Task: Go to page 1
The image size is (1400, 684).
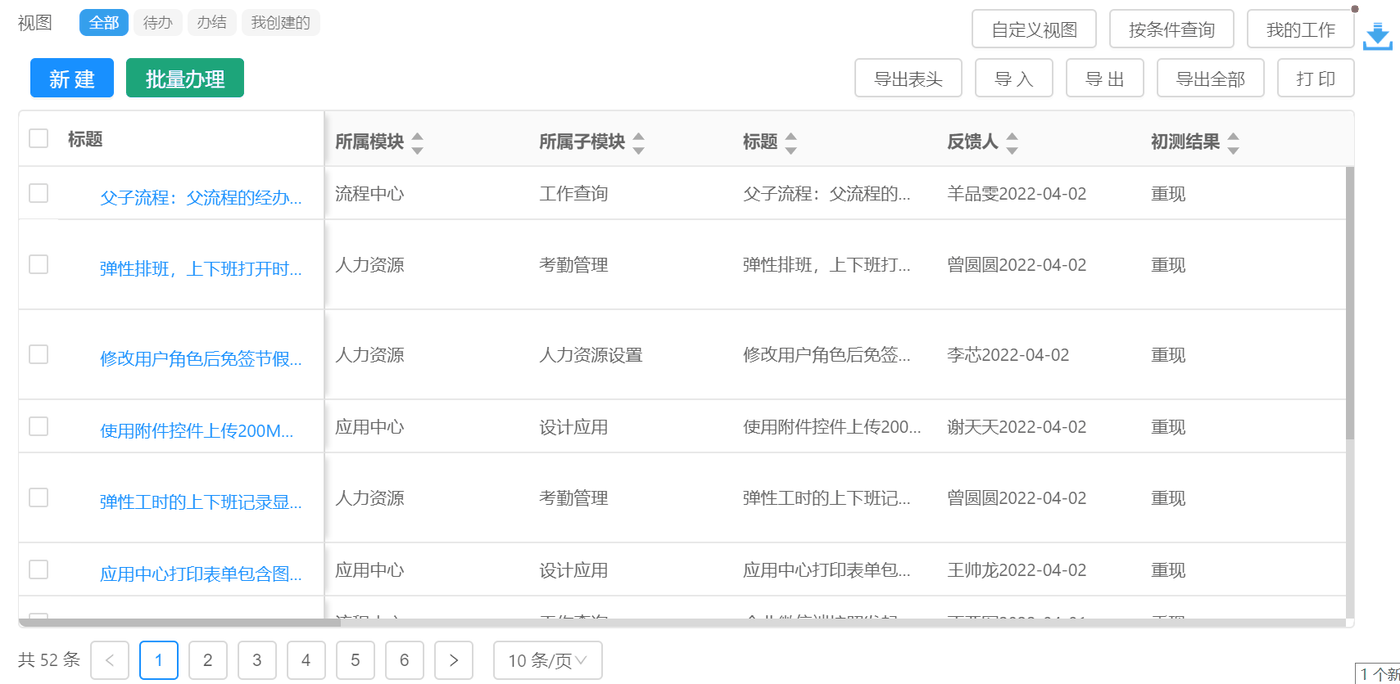Action: click(x=159, y=660)
